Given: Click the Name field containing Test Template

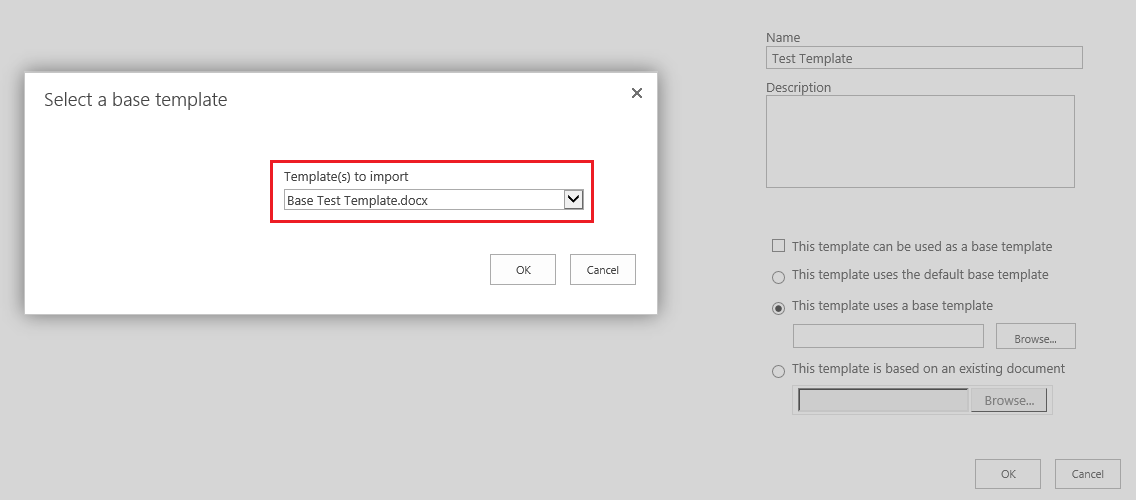Looking at the screenshot, I should pos(924,58).
